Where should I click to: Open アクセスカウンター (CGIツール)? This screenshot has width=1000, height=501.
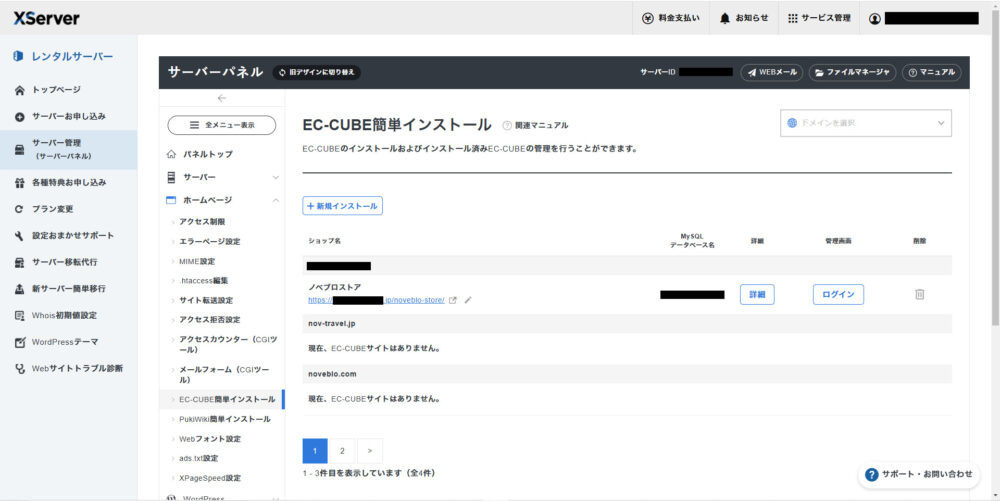227,344
